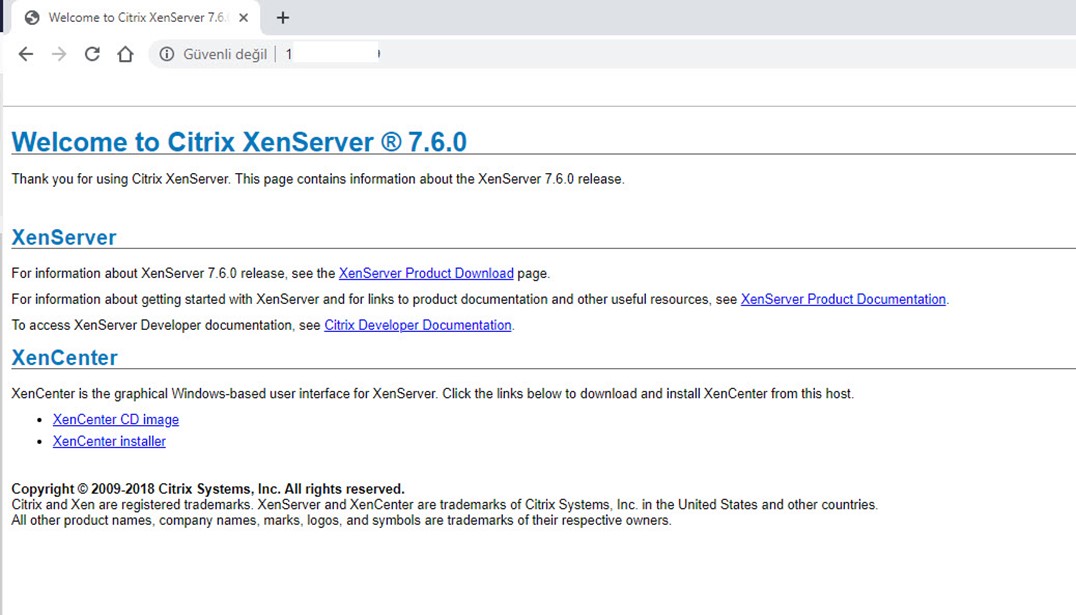1076x615 pixels.
Task: Click the globe favicon on the tab
Action: coord(32,18)
